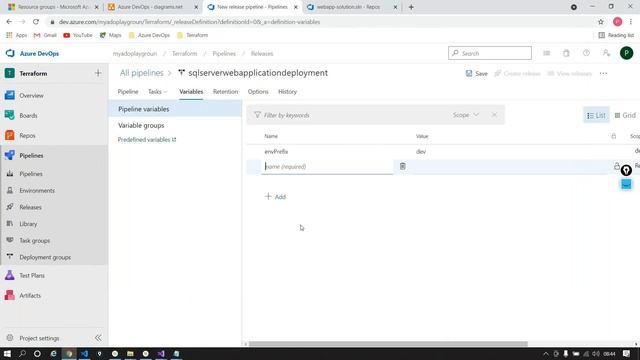Screen dimensions: 640x360
Task: Switch to webapp-solution.sln Repos browser tab
Action: (348, 7)
